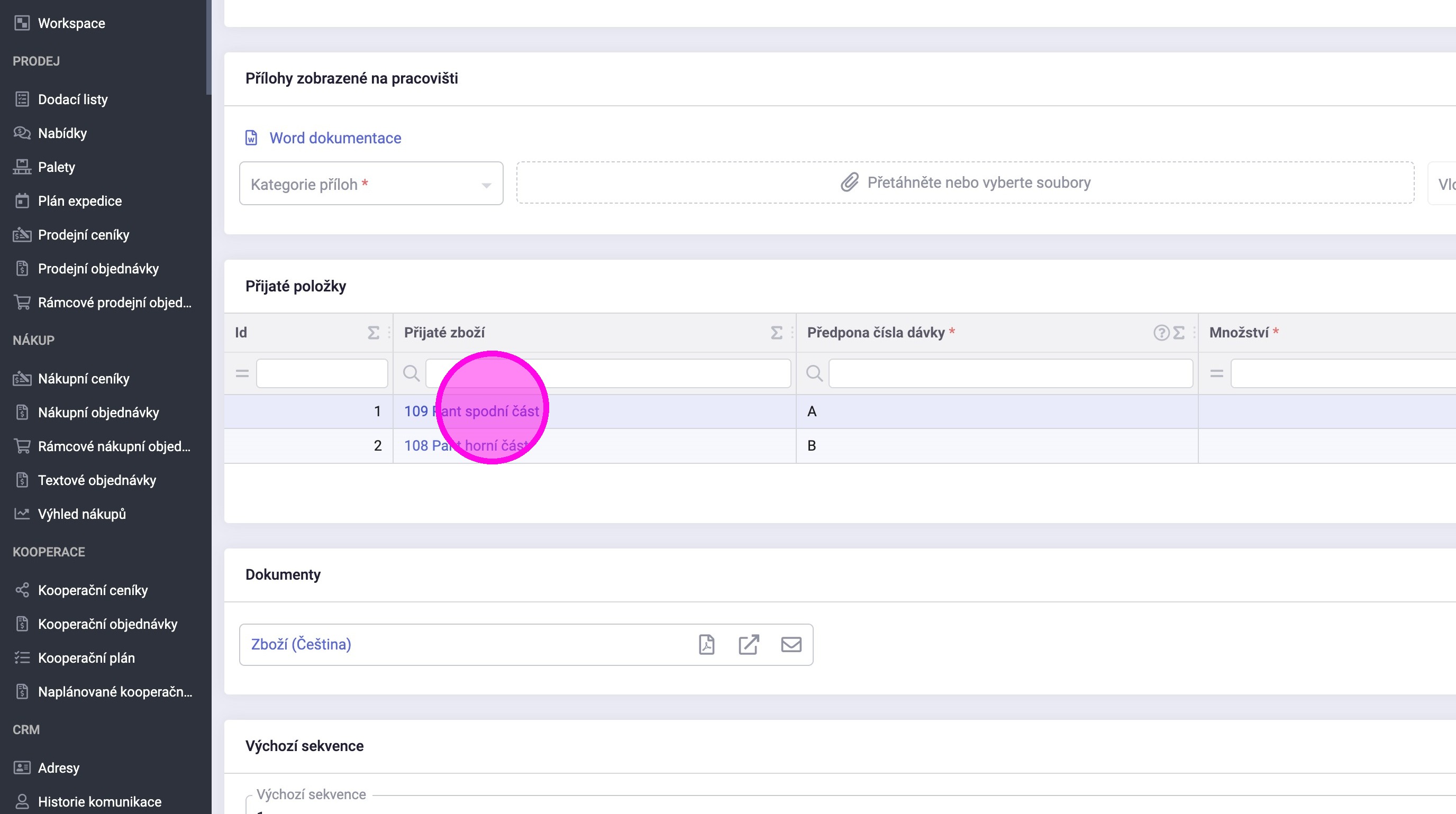The height and width of the screenshot is (814, 1456).
Task: Click the PDF export icon for Zboží document
Action: 706,645
